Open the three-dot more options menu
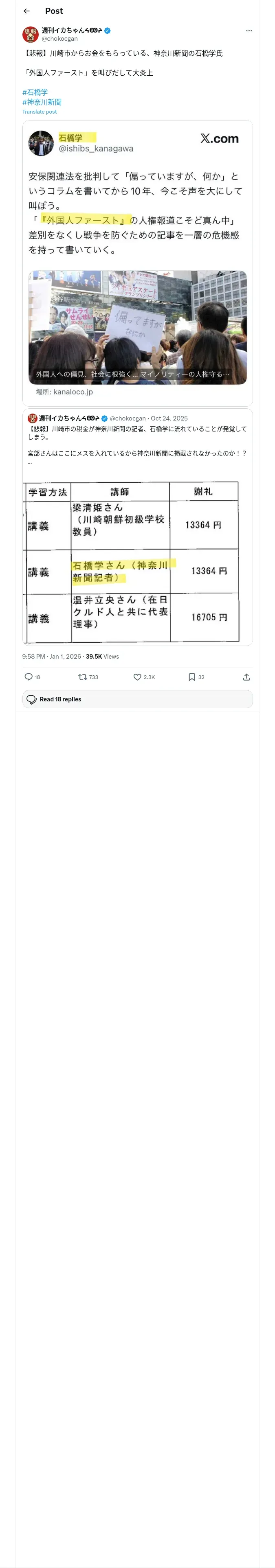Viewport: 275px width, 1568px height. tap(248, 31)
